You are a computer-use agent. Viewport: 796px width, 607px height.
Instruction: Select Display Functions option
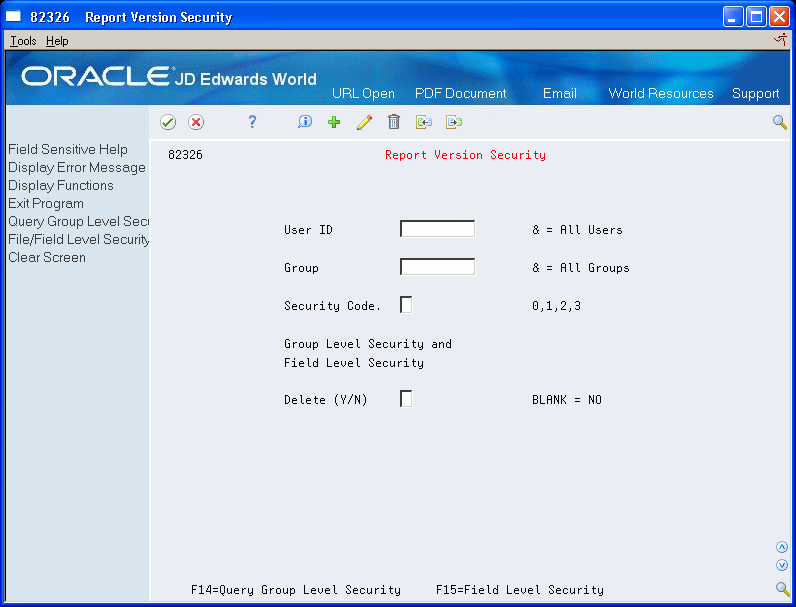click(60, 185)
